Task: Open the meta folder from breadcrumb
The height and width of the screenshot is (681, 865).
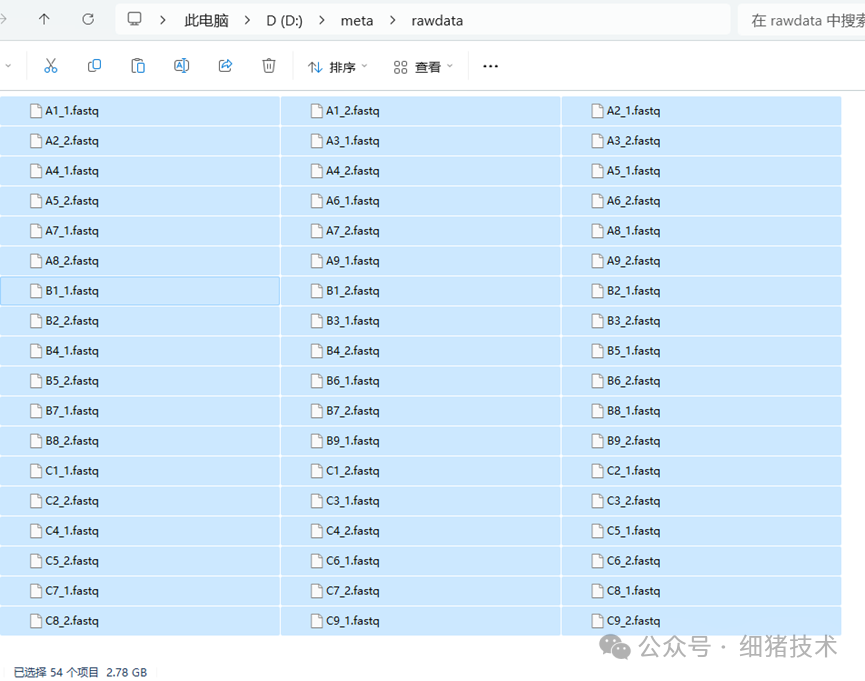Action: pos(358,19)
